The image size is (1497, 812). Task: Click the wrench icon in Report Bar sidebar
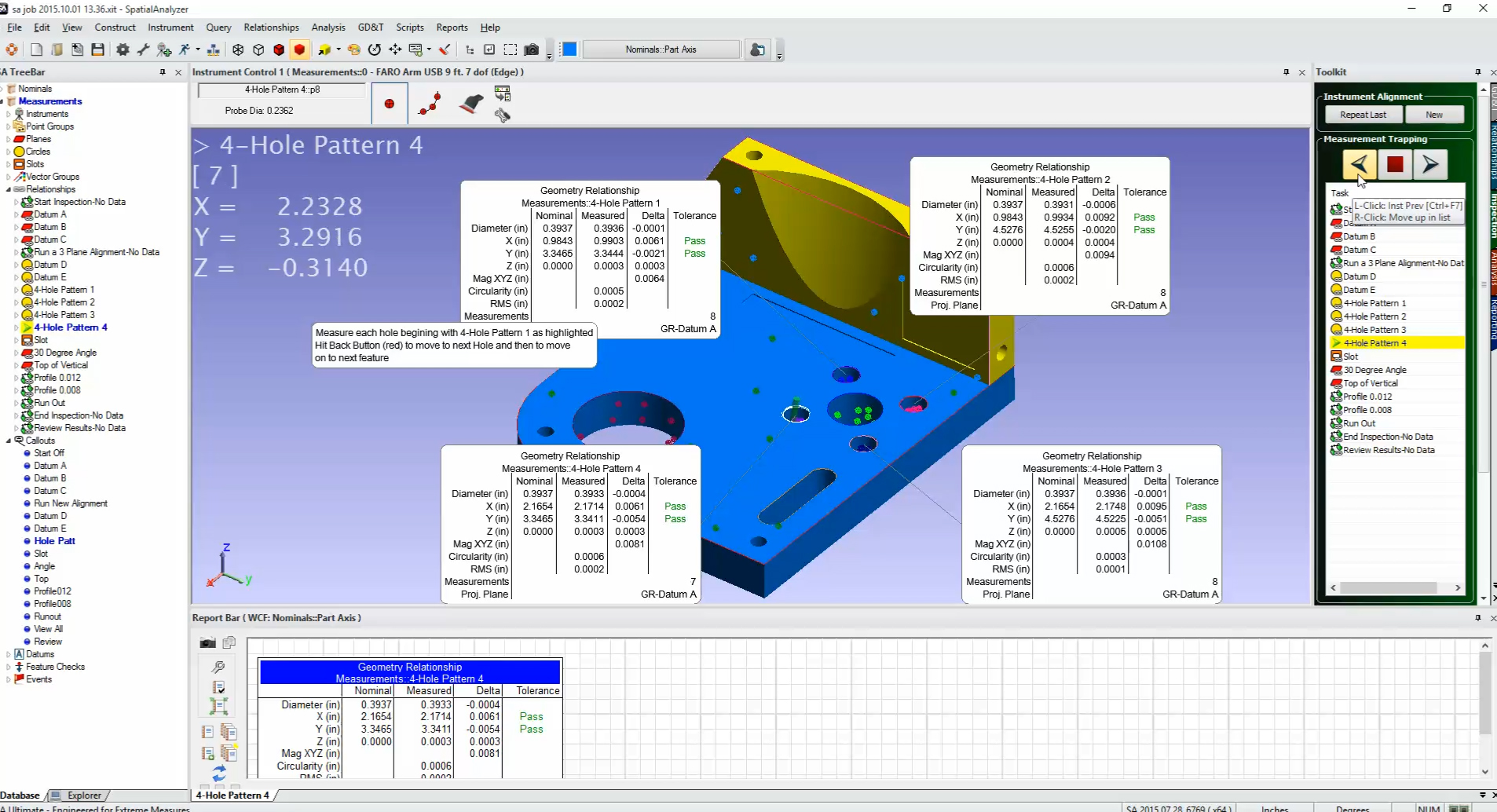pos(218,667)
